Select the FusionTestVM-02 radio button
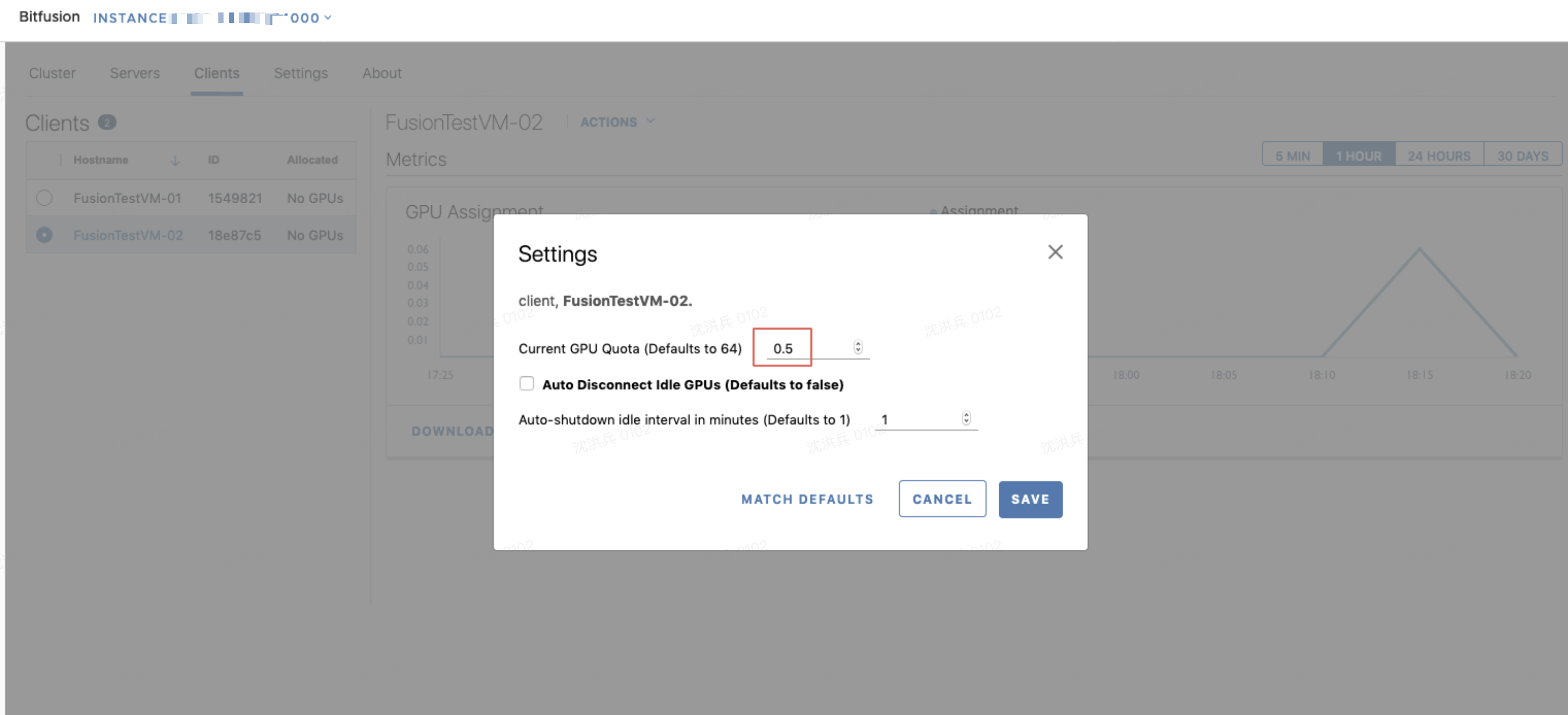Viewport: 1568px width, 715px height. [x=44, y=235]
